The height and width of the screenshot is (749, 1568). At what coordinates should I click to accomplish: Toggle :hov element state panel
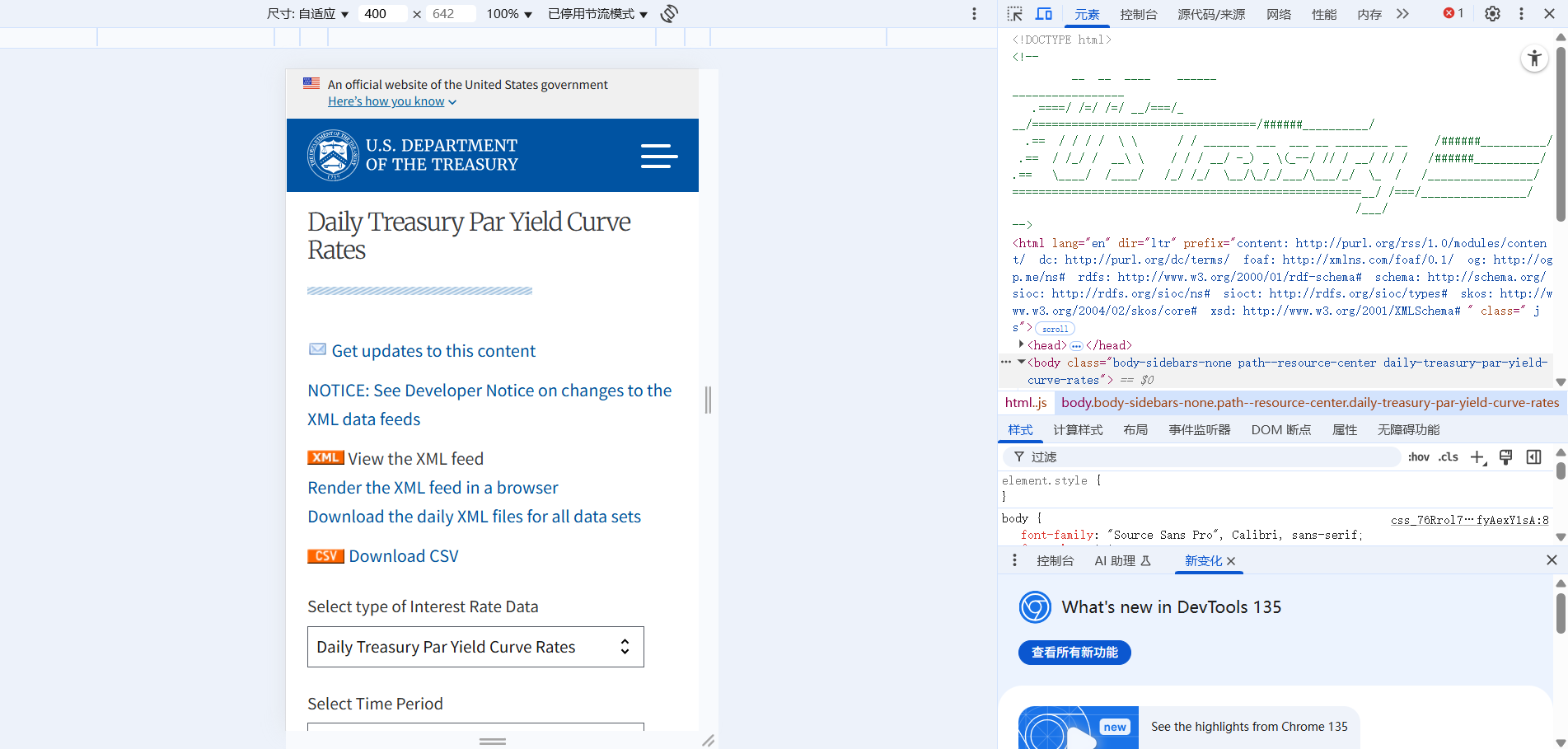1419,457
